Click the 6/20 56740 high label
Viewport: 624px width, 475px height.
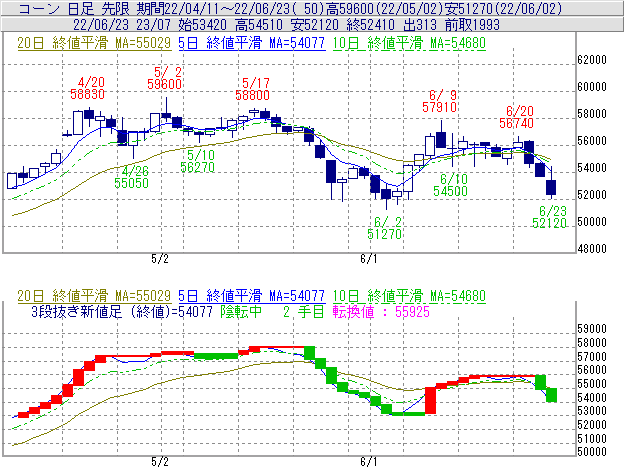click(x=517, y=117)
